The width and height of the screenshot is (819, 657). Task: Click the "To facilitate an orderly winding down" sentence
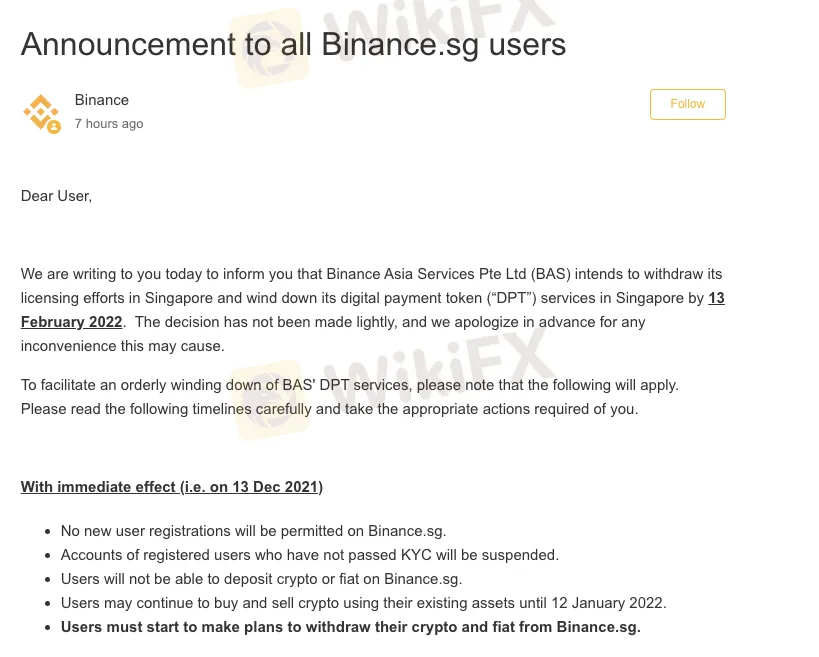click(x=349, y=385)
